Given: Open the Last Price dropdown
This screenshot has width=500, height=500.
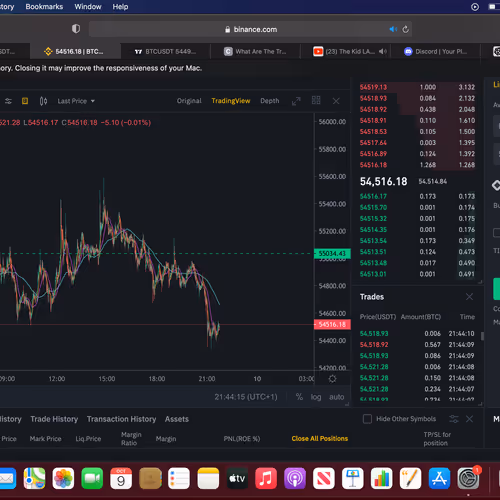Looking at the screenshot, I should coord(76,101).
